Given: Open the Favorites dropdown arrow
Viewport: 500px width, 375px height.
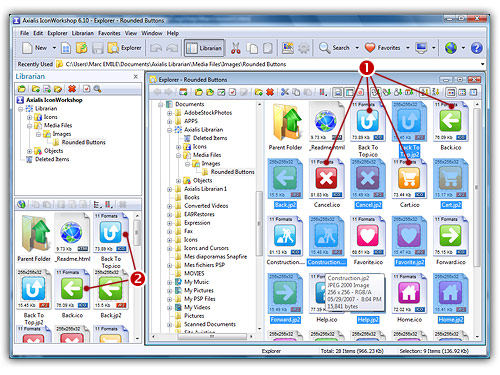Looking at the screenshot, I should coord(408,48).
